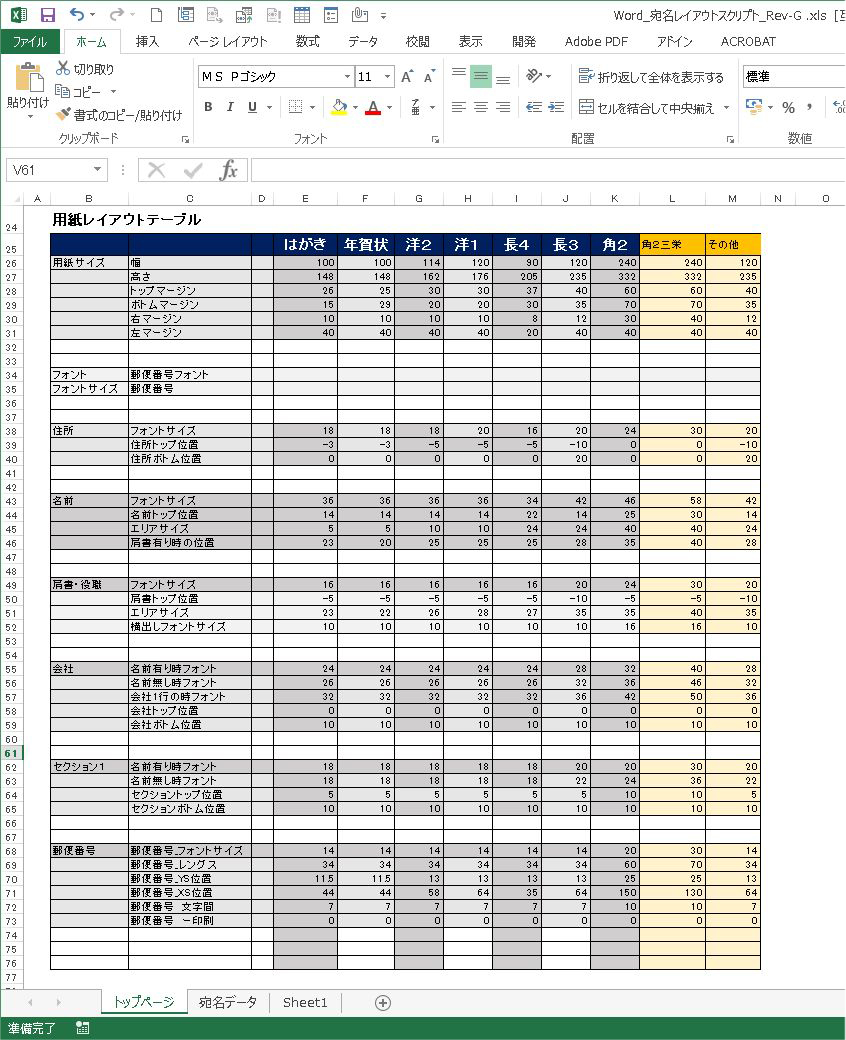The image size is (846, 1040).
Task: Click the confirm checkmark in the formula bar
Action: [193, 170]
